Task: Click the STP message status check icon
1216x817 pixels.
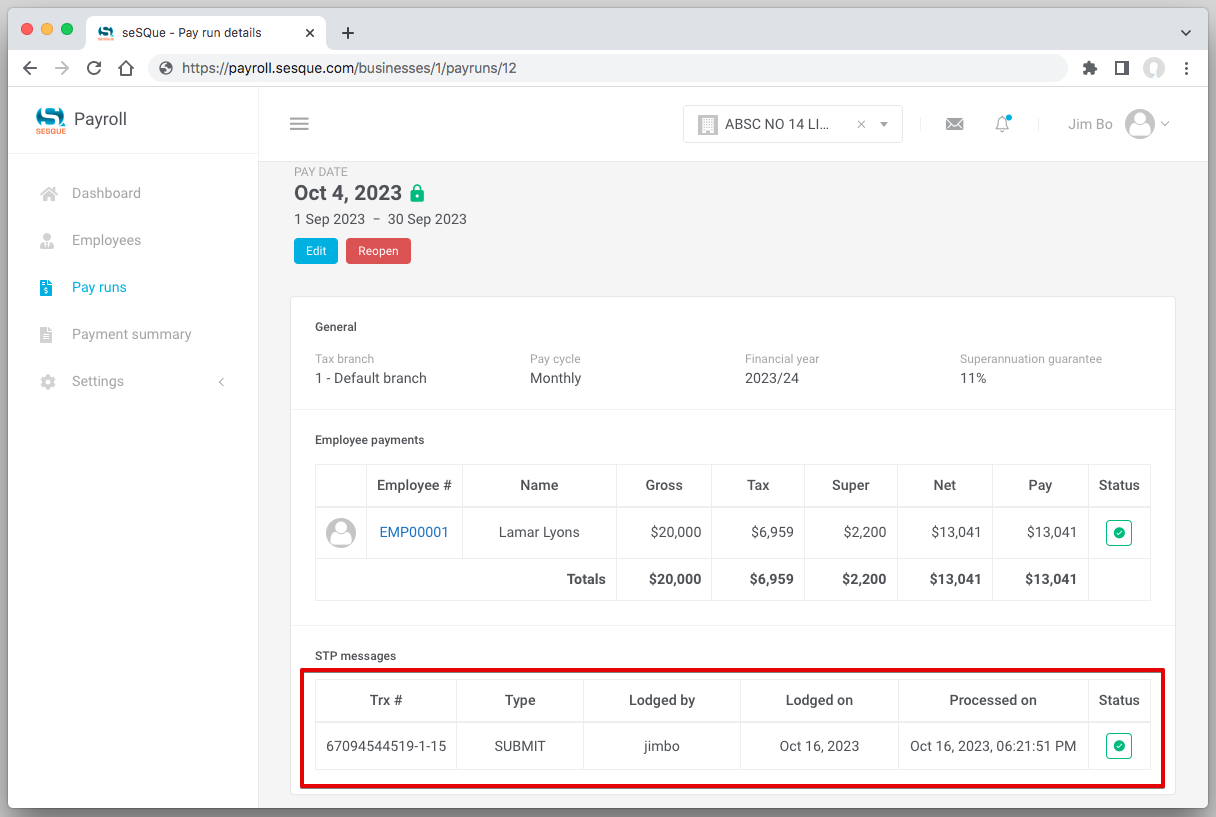Action: coord(1118,746)
